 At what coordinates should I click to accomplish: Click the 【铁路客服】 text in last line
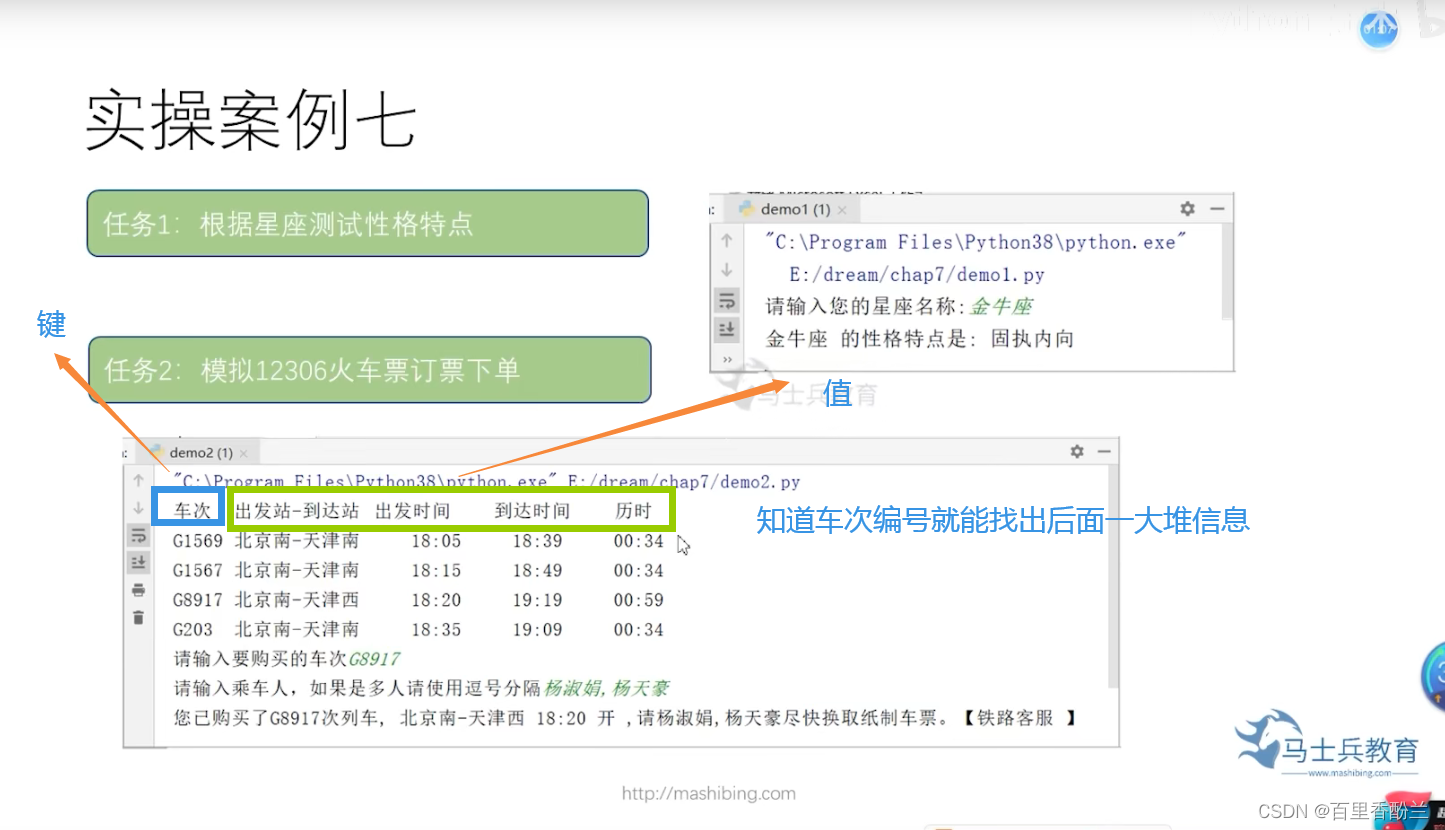1018,718
